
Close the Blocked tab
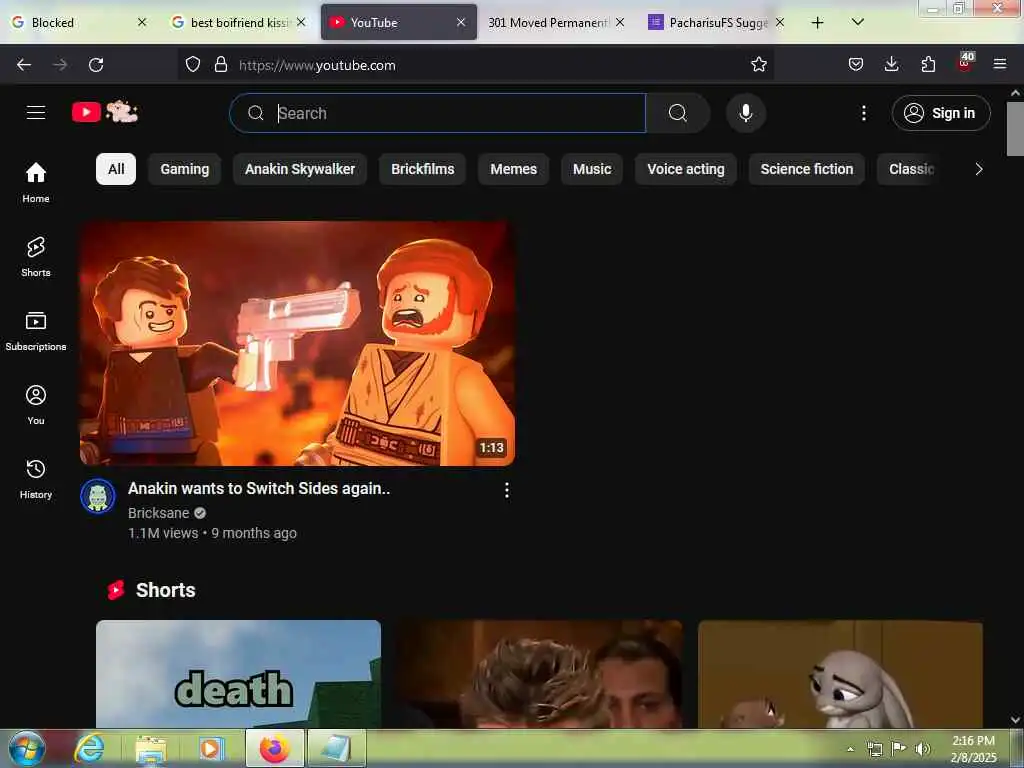coord(142,22)
